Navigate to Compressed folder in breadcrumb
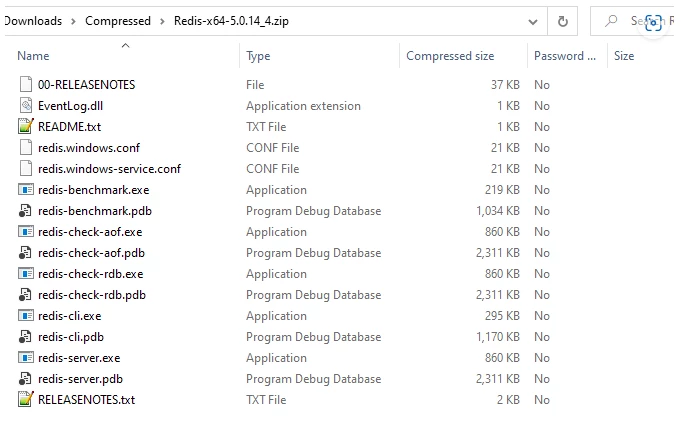This screenshot has width=694, height=423. click(118, 21)
